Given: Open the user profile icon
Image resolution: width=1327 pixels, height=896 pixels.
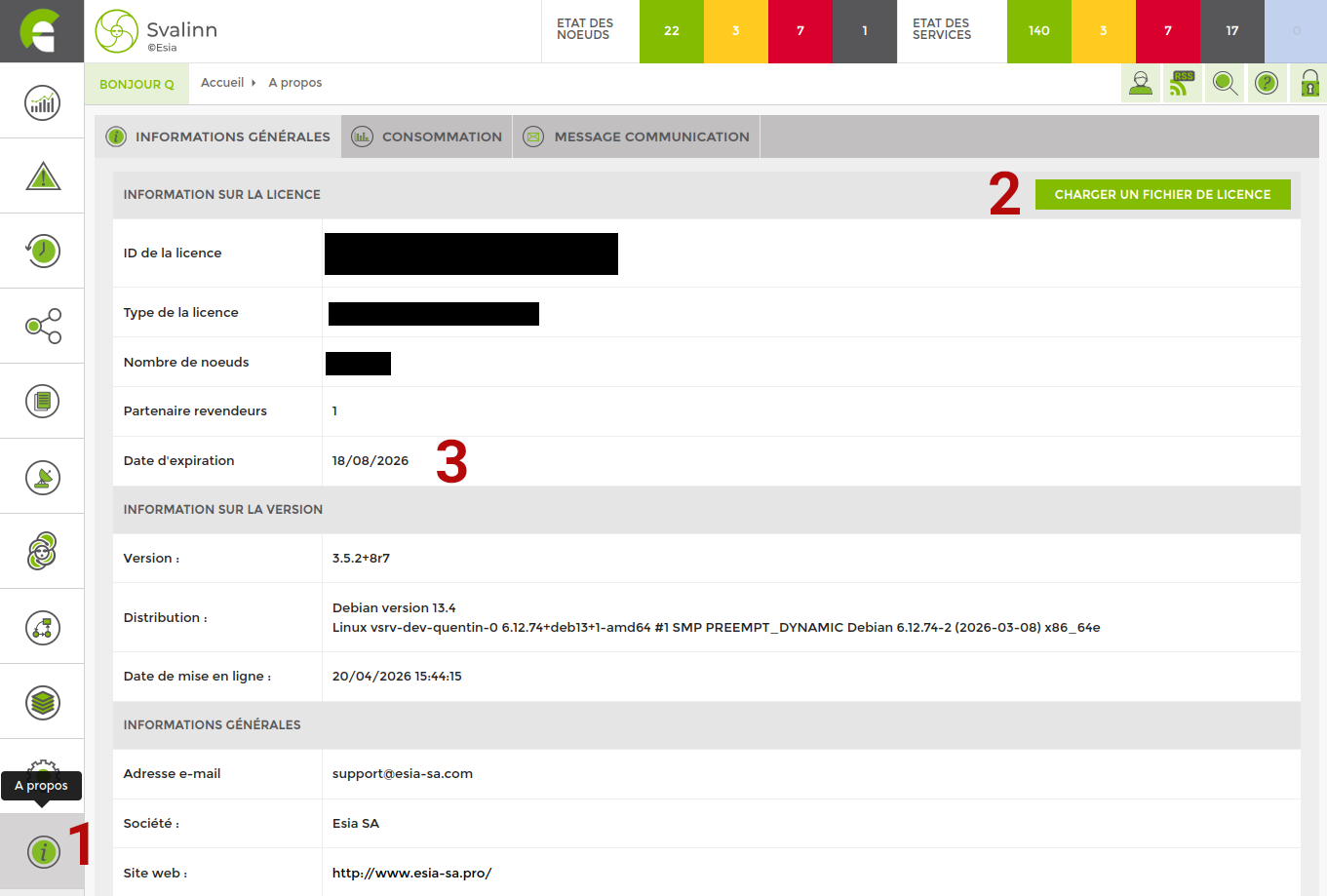Looking at the screenshot, I should click(x=1141, y=84).
